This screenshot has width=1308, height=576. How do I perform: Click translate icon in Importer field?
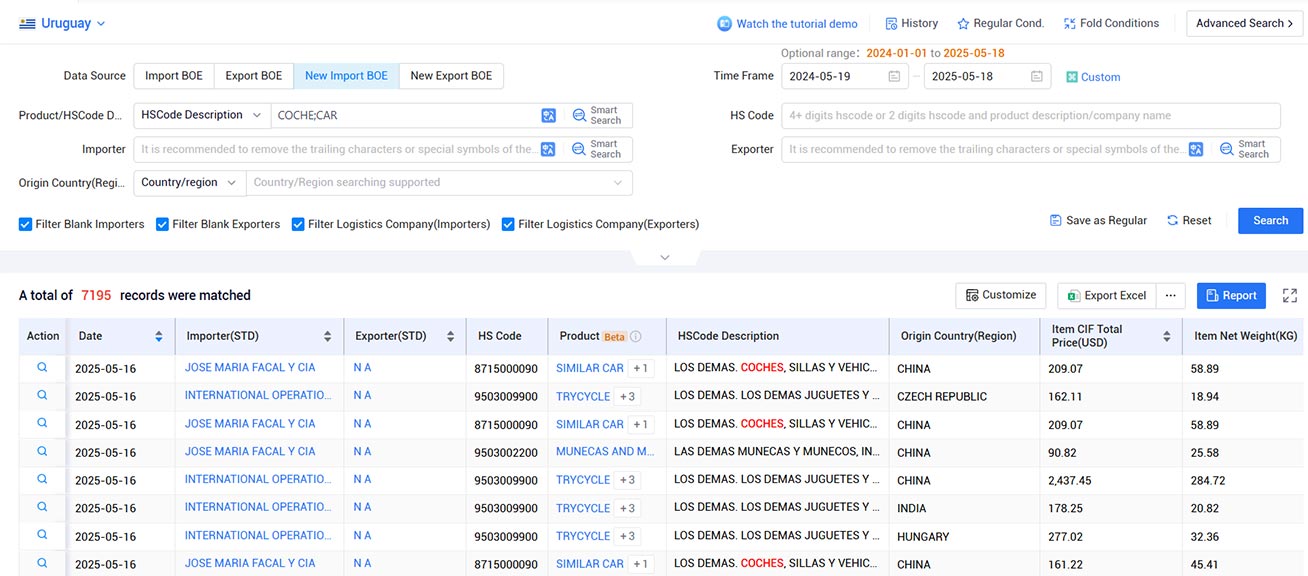[x=548, y=149]
